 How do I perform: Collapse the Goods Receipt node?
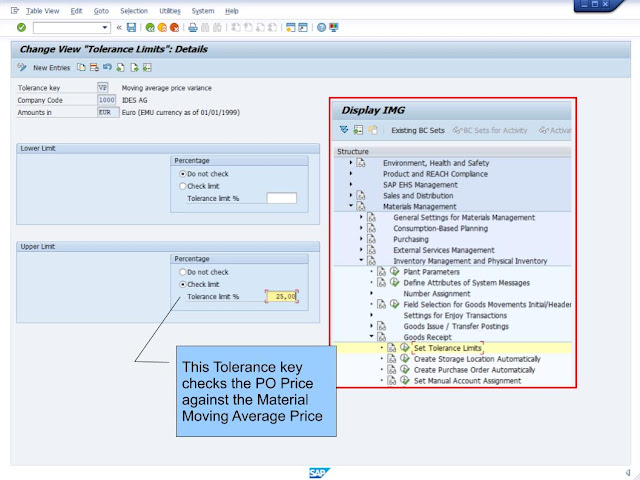pyautogui.click(x=371, y=336)
